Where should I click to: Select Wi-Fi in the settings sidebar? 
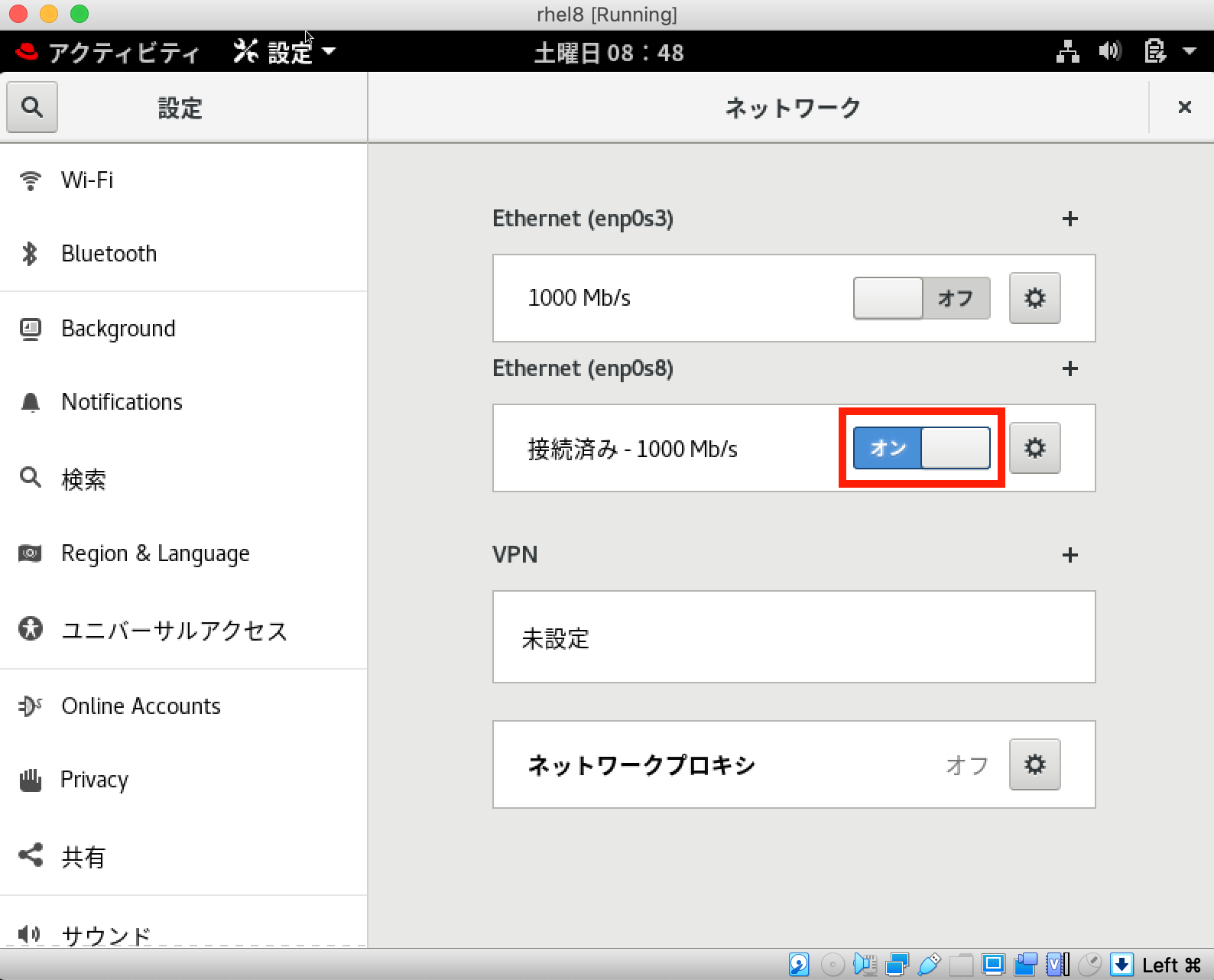pyautogui.click(x=183, y=180)
